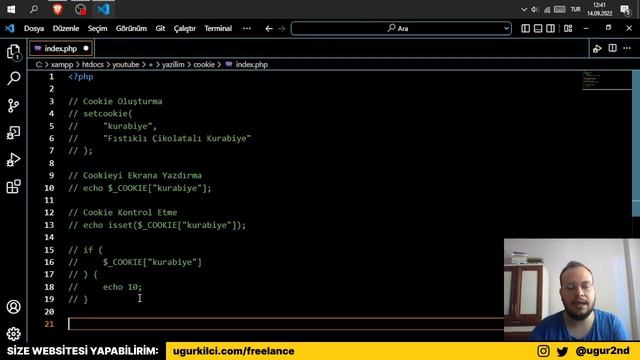Select the index.php editor tab
Viewport: 640px width, 360px height.
click(x=61, y=49)
